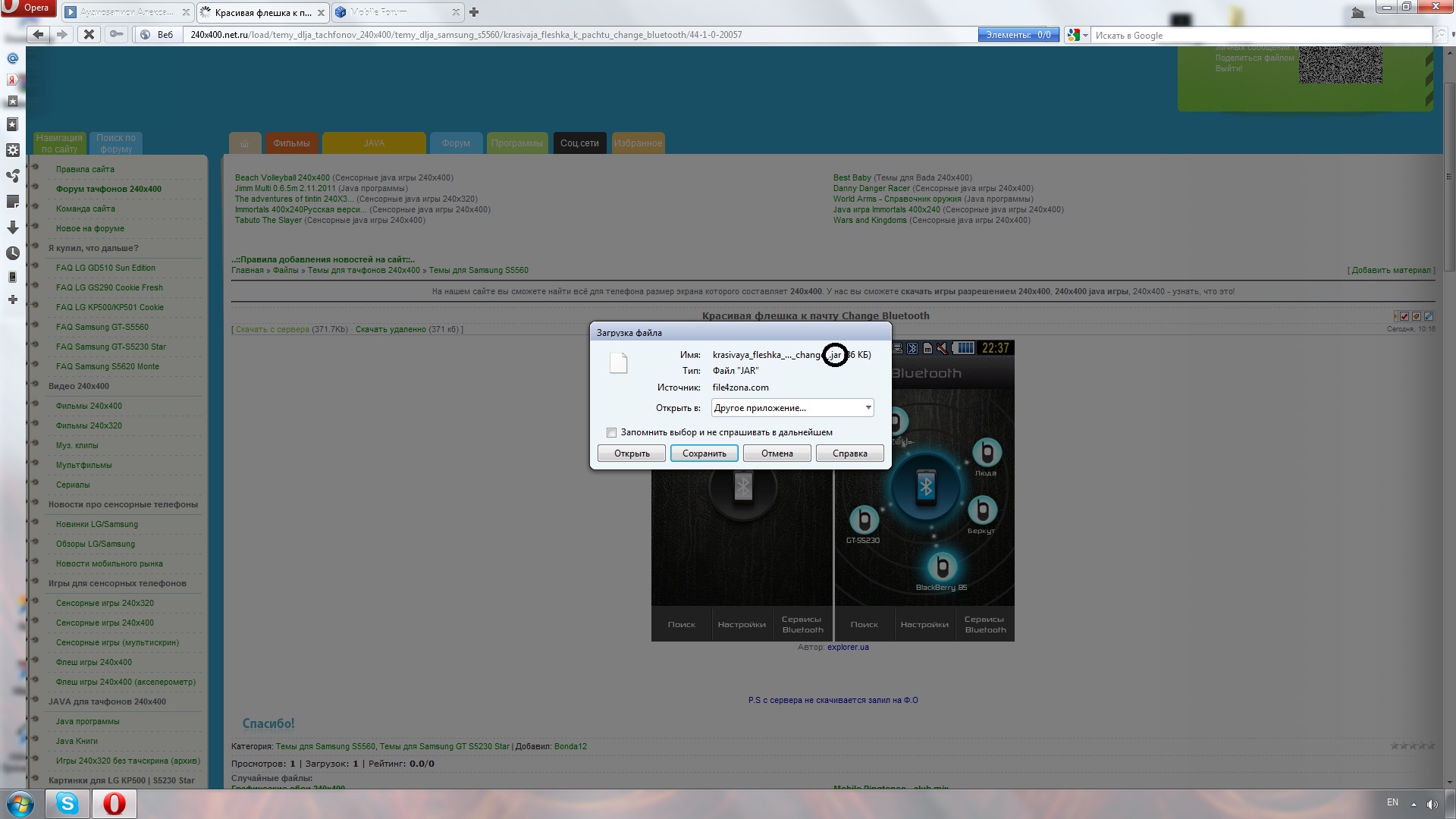This screenshot has width=1456, height=819.
Task: Close the 'Красивая флешка к п...' tab
Action: point(321,13)
